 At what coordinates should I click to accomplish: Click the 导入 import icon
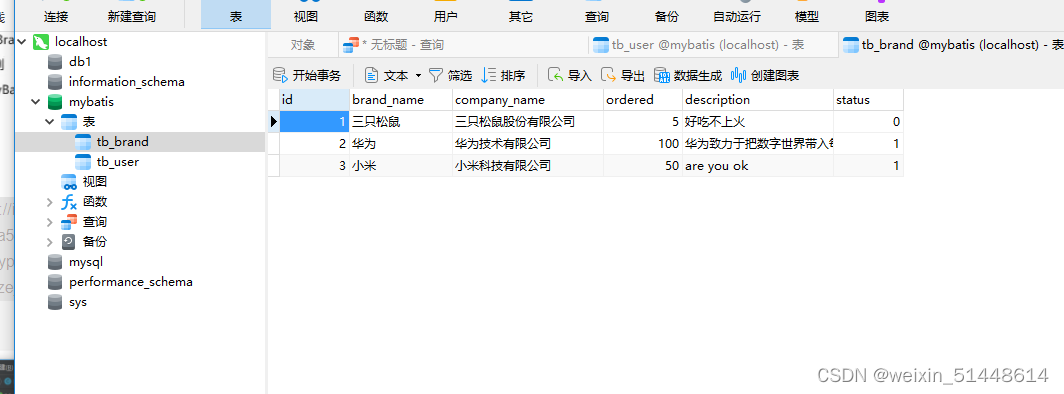click(x=555, y=75)
